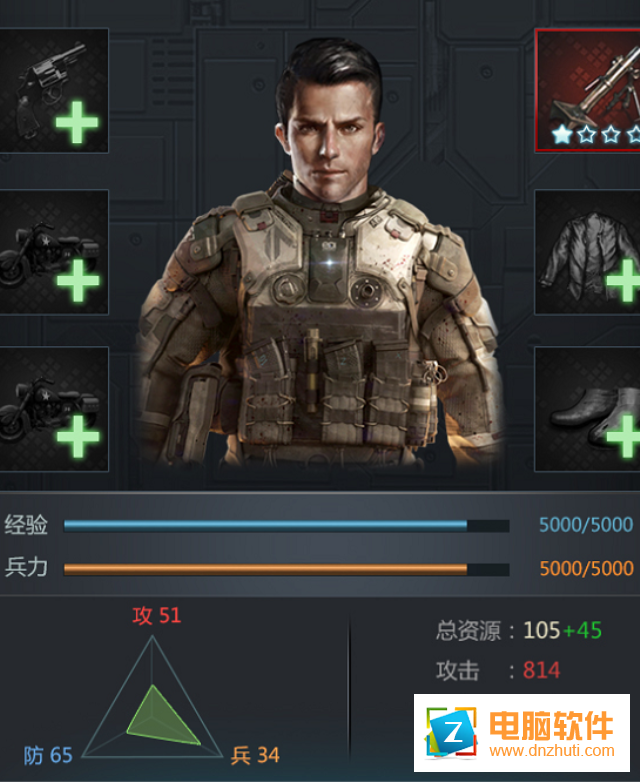Select the revolver weapon equipment slot
The image size is (640, 782).
[53, 90]
